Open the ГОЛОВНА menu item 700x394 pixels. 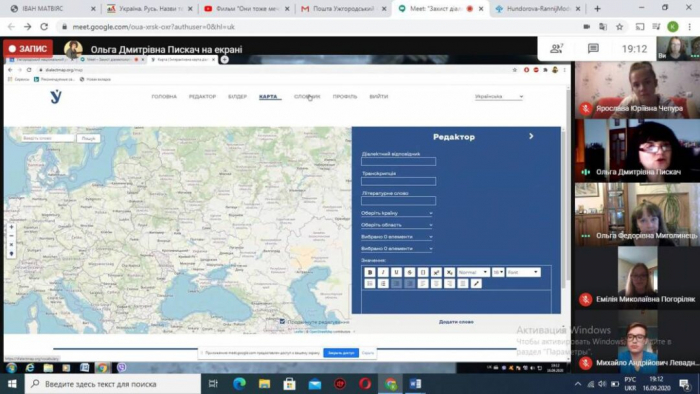coord(164,96)
